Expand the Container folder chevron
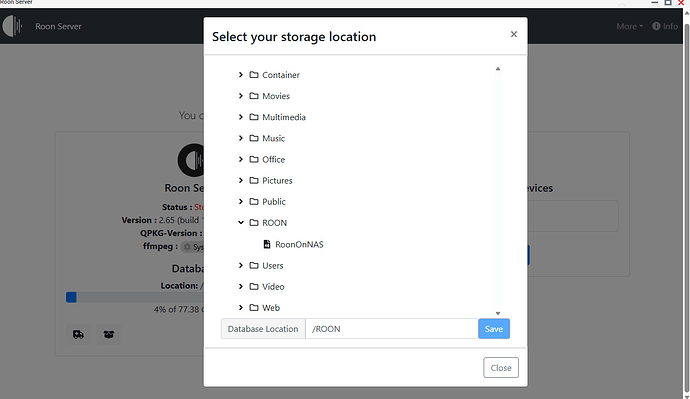This screenshot has height=399, width=690. (x=241, y=75)
